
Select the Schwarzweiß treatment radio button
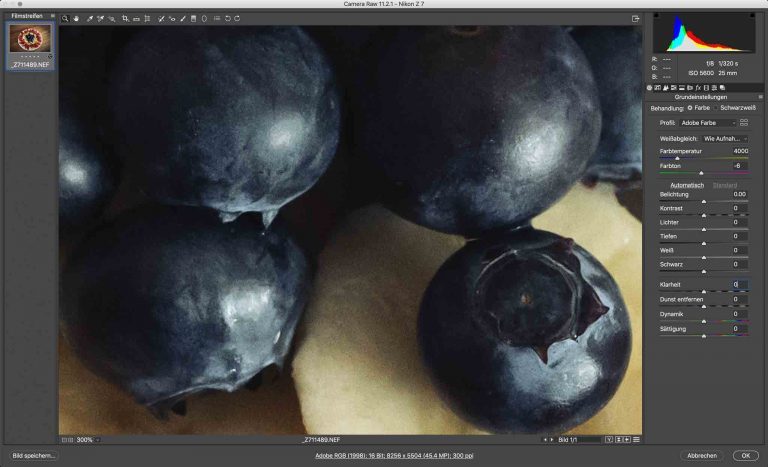pos(716,108)
